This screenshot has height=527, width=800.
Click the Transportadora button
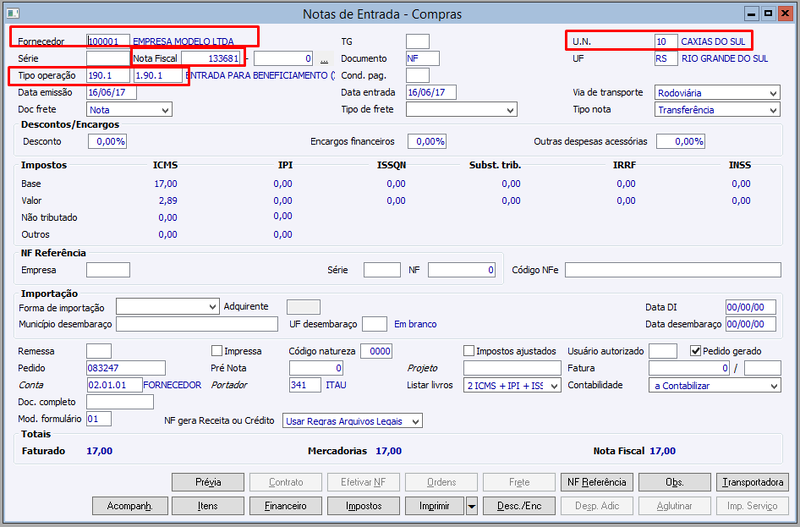click(x=753, y=482)
